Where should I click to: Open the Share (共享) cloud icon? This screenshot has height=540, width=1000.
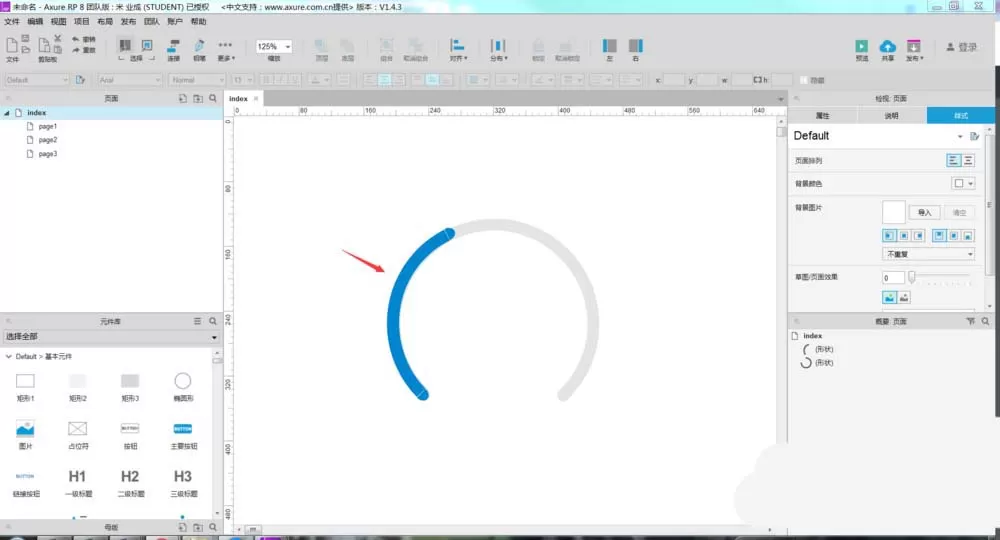pyautogui.click(x=887, y=47)
